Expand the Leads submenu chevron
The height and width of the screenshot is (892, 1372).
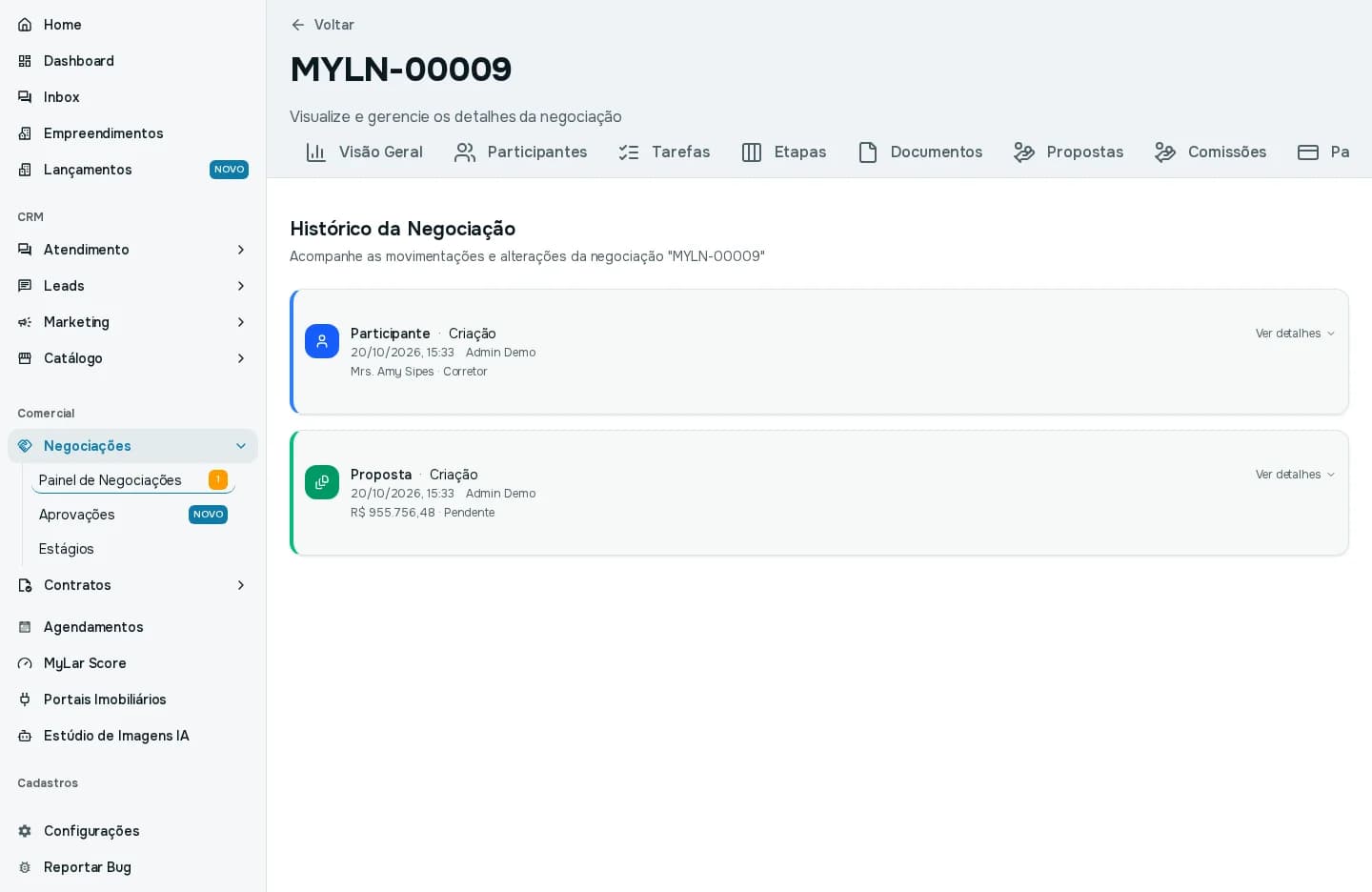coord(241,286)
